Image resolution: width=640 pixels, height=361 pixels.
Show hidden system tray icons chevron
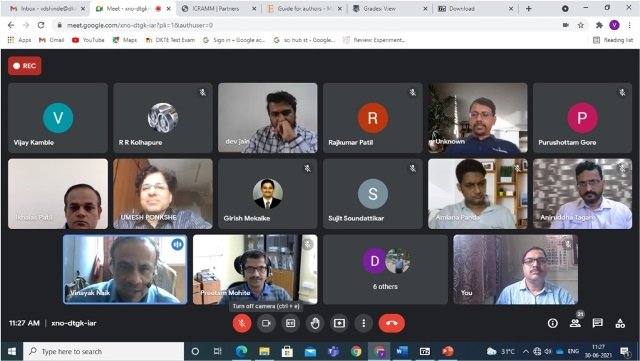click(526, 352)
